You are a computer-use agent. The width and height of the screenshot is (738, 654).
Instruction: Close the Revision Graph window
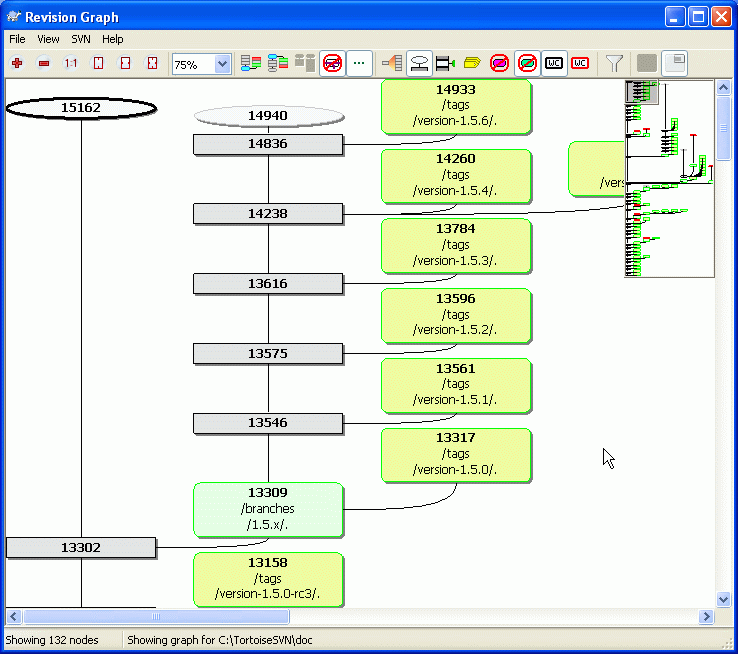tap(722, 17)
